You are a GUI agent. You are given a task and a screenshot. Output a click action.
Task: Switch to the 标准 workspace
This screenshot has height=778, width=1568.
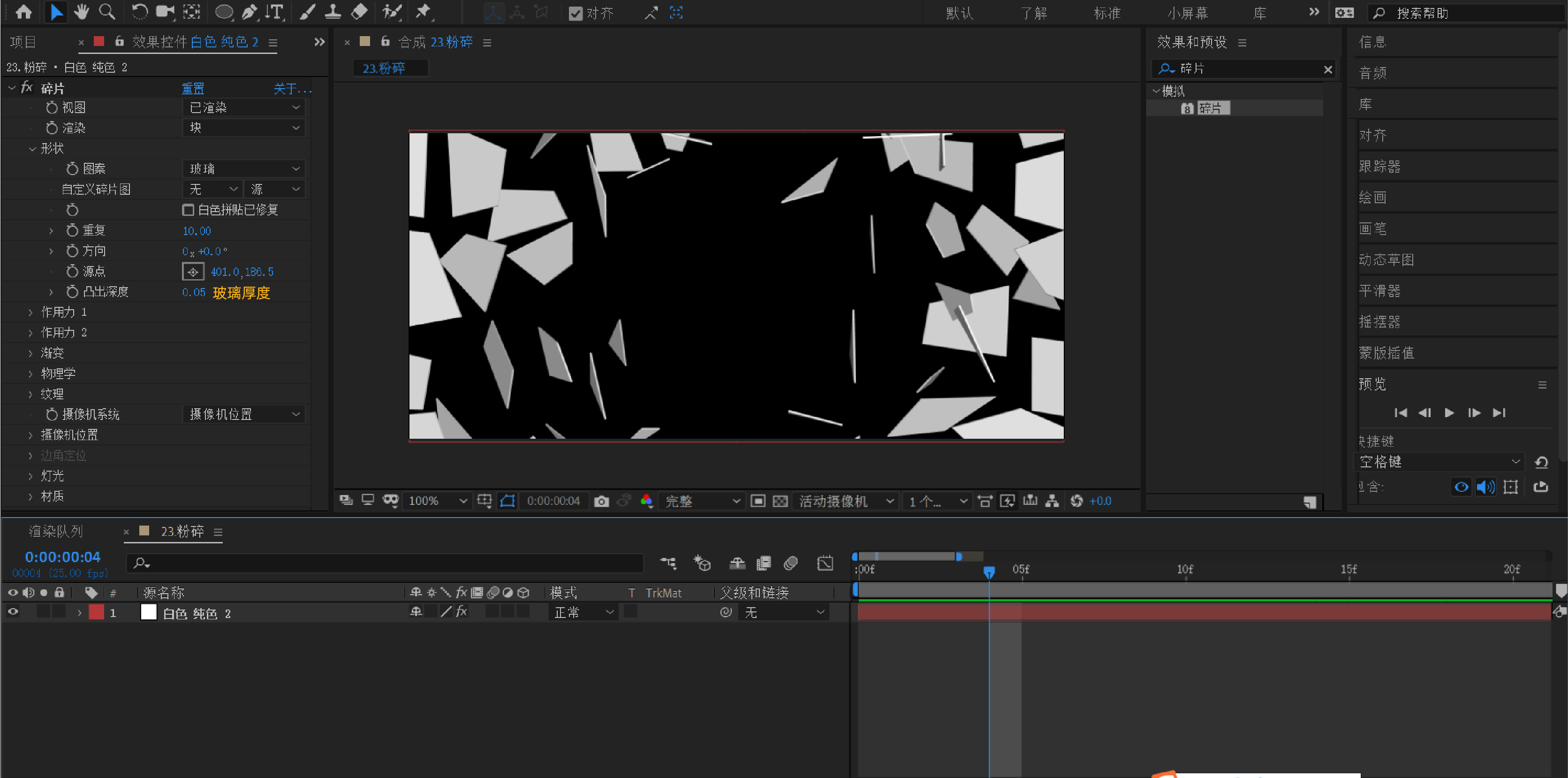click(1106, 13)
